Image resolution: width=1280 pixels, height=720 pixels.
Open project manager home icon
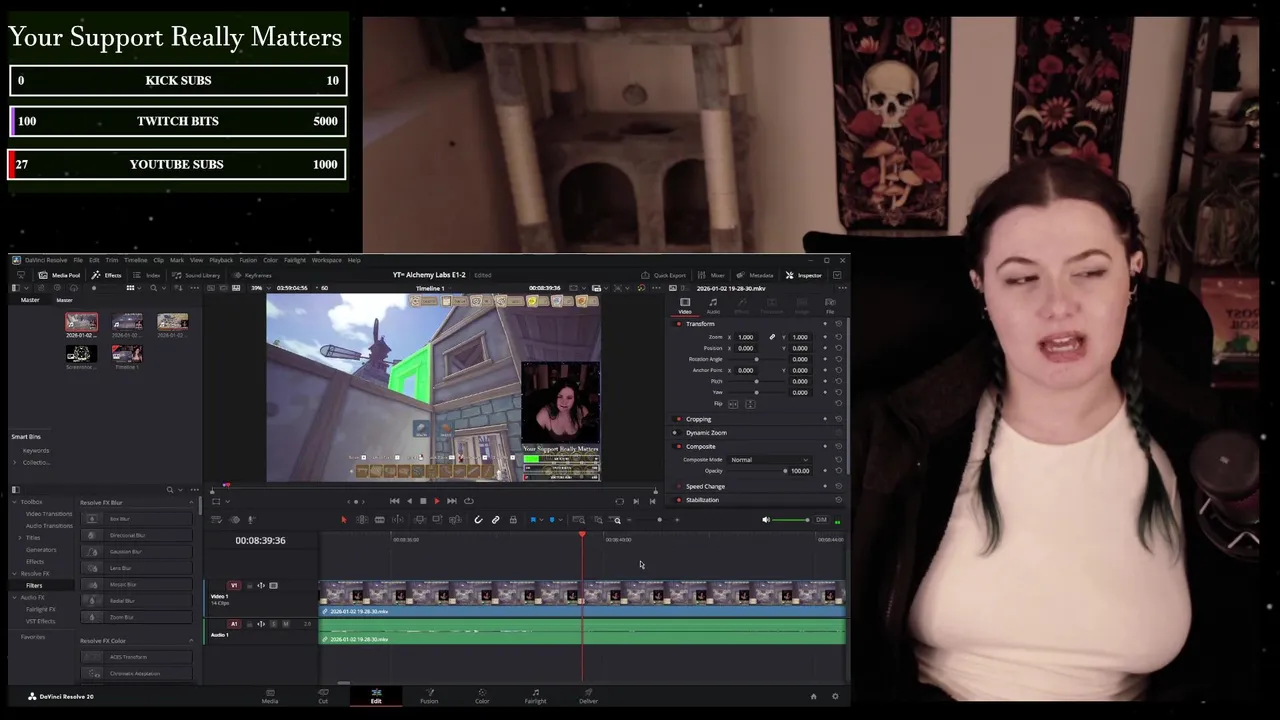[813, 696]
